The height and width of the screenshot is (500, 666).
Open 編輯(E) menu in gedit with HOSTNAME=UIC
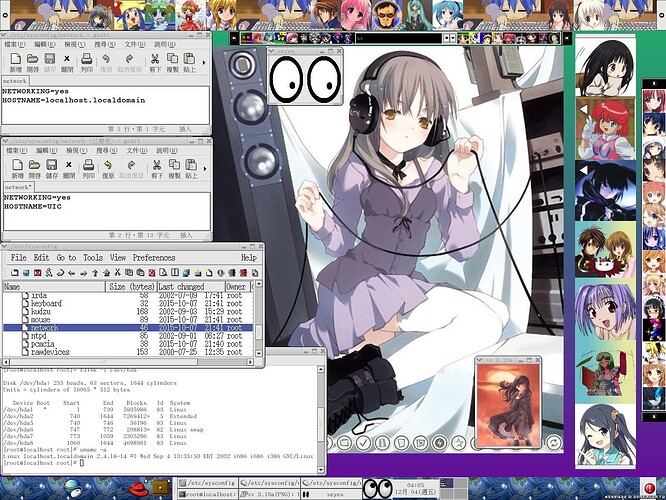pos(46,150)
